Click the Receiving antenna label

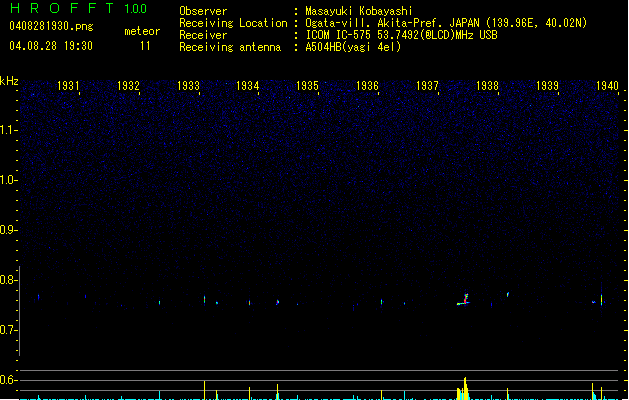pos(230,47)
